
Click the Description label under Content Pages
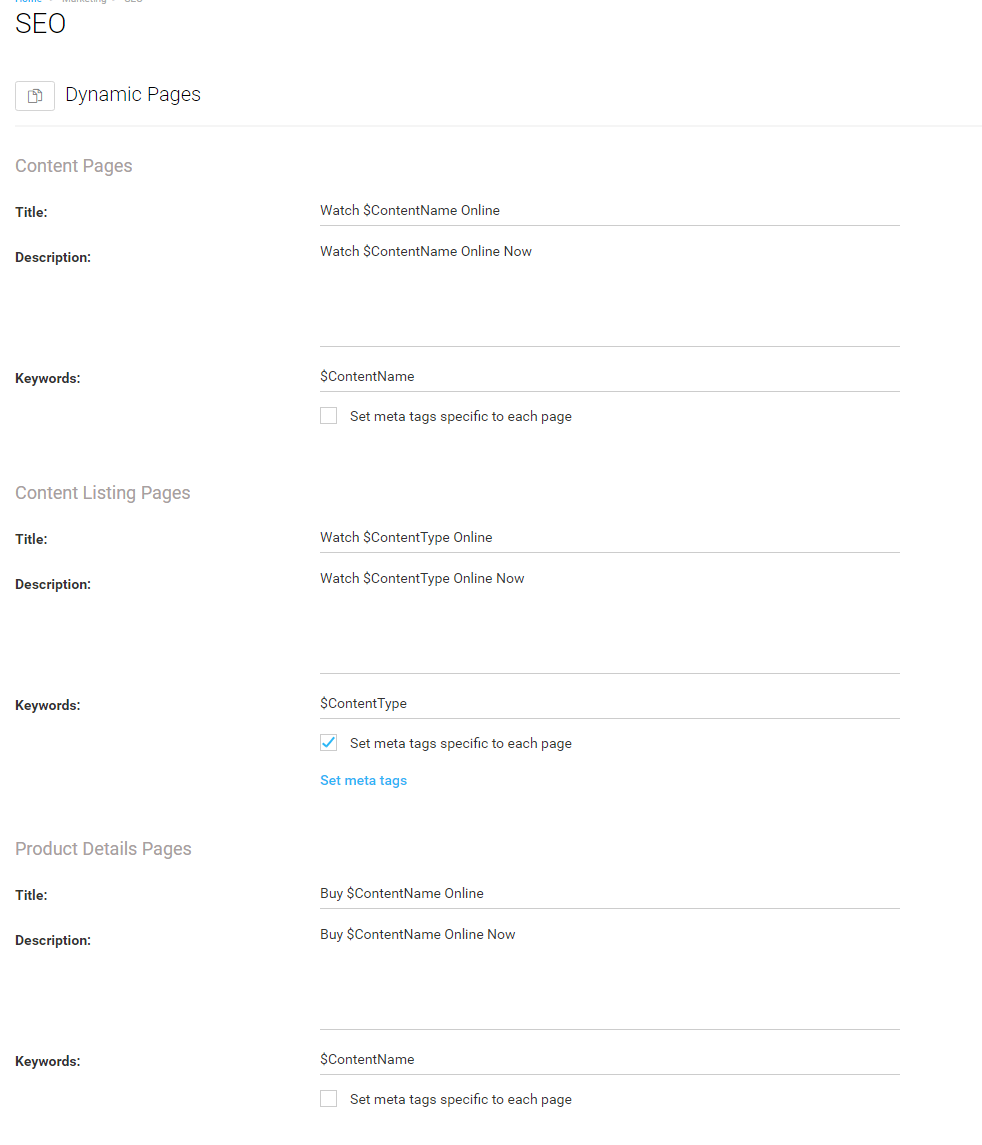point(53,258)
